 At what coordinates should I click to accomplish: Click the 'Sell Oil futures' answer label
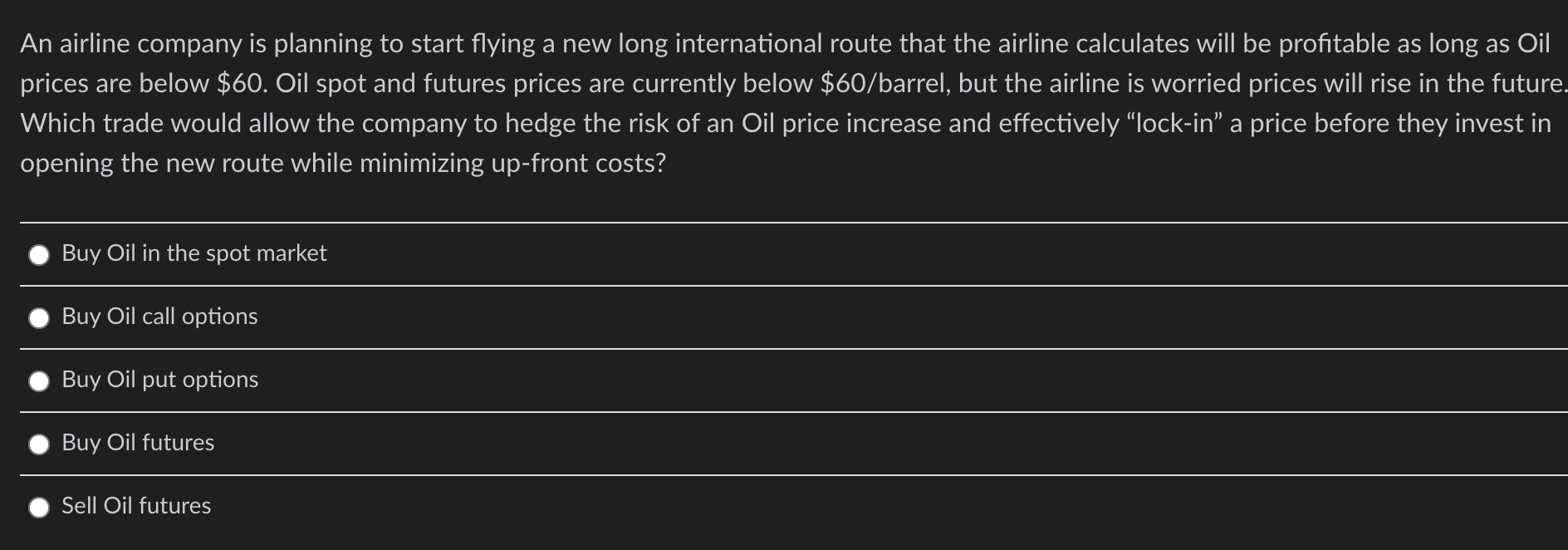pos(136,505)
